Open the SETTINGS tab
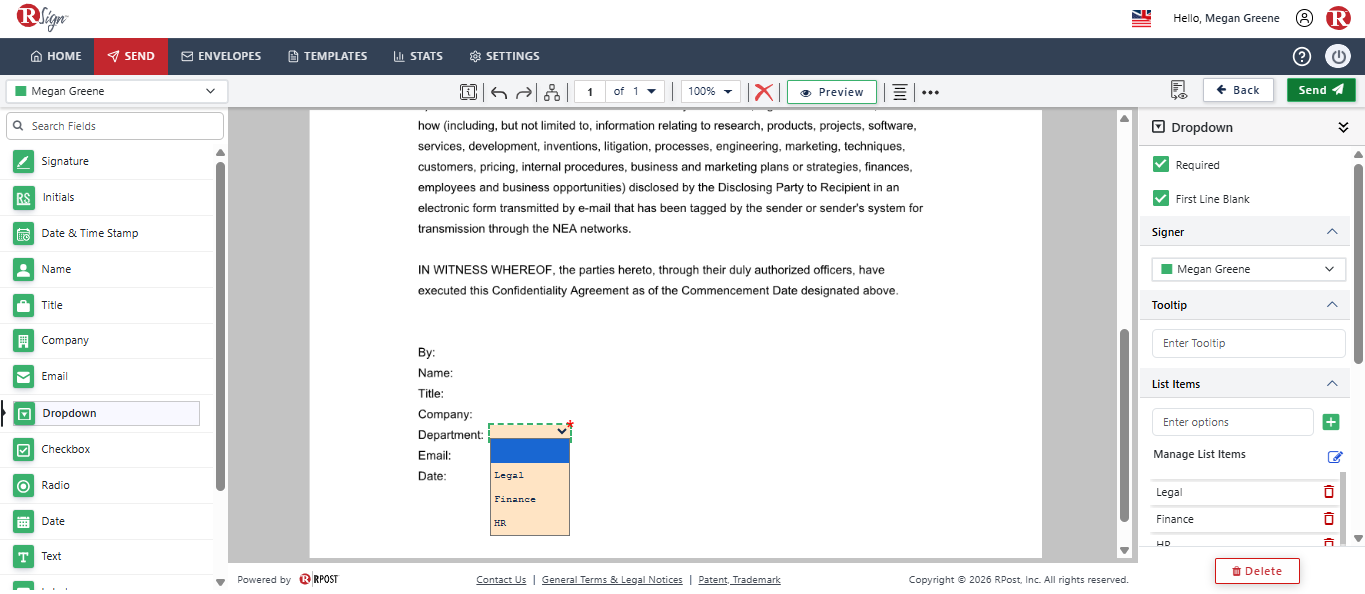 pyautogui.click(x=504, y=56)
